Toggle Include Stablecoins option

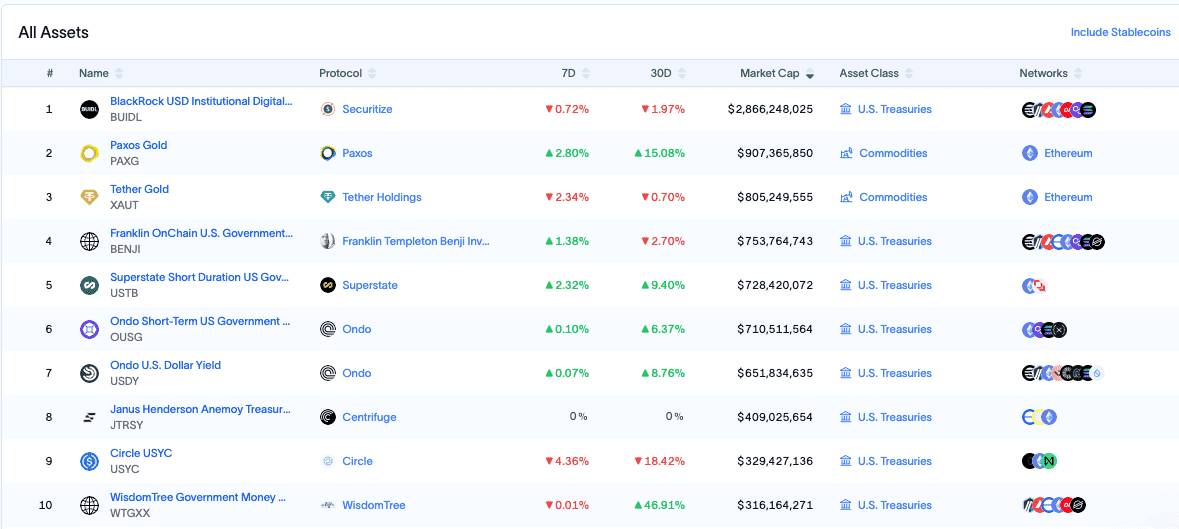click(x=1120, y=32)
